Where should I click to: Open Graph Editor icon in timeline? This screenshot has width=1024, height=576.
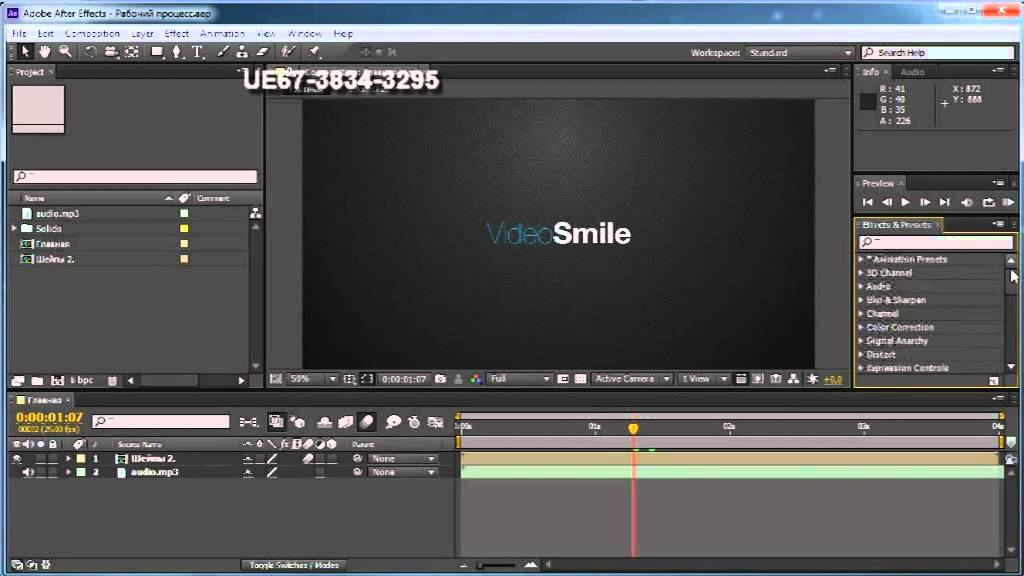[436, 422]
